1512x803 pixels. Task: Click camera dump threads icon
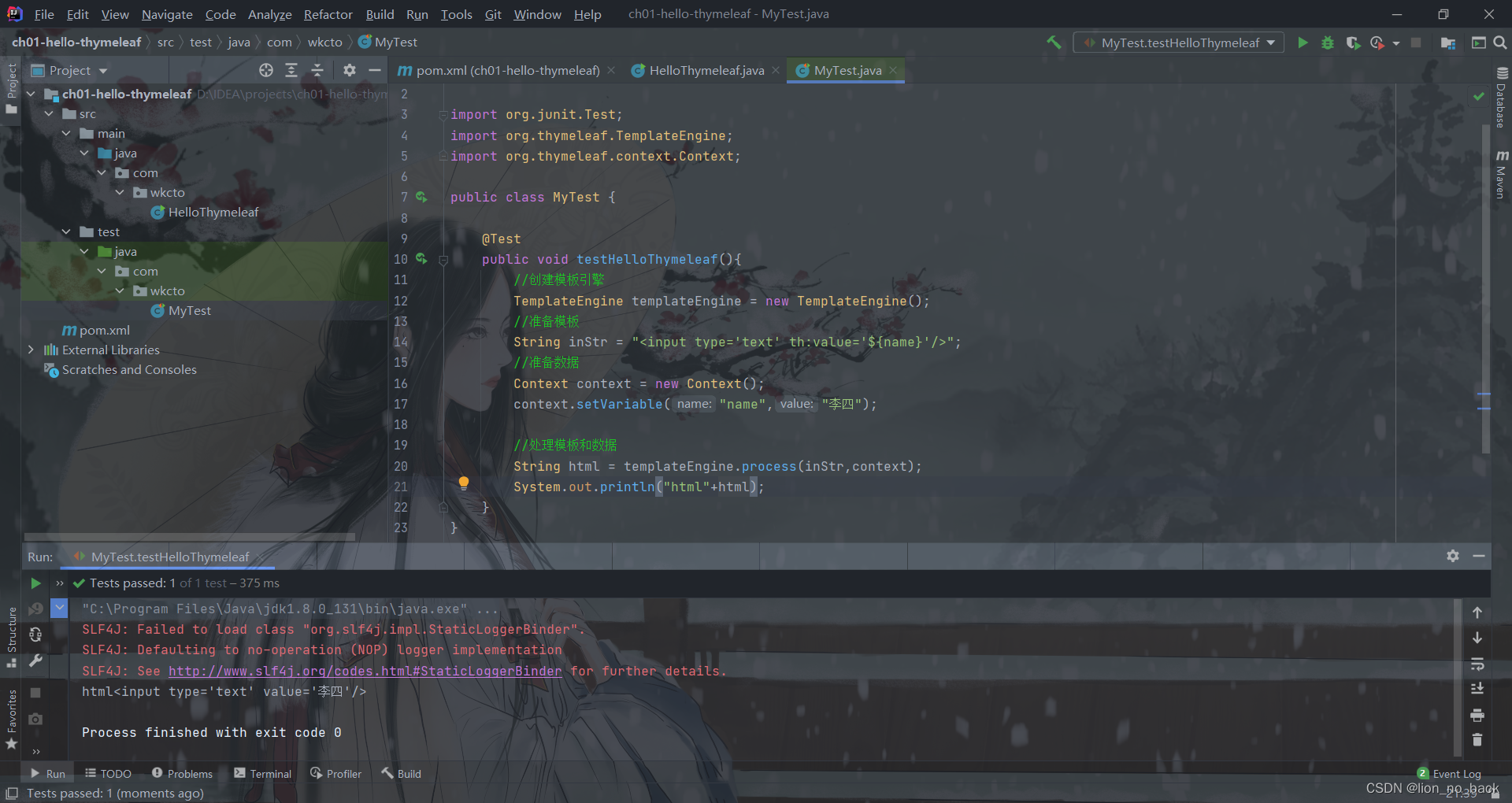(x=35, y=719)
